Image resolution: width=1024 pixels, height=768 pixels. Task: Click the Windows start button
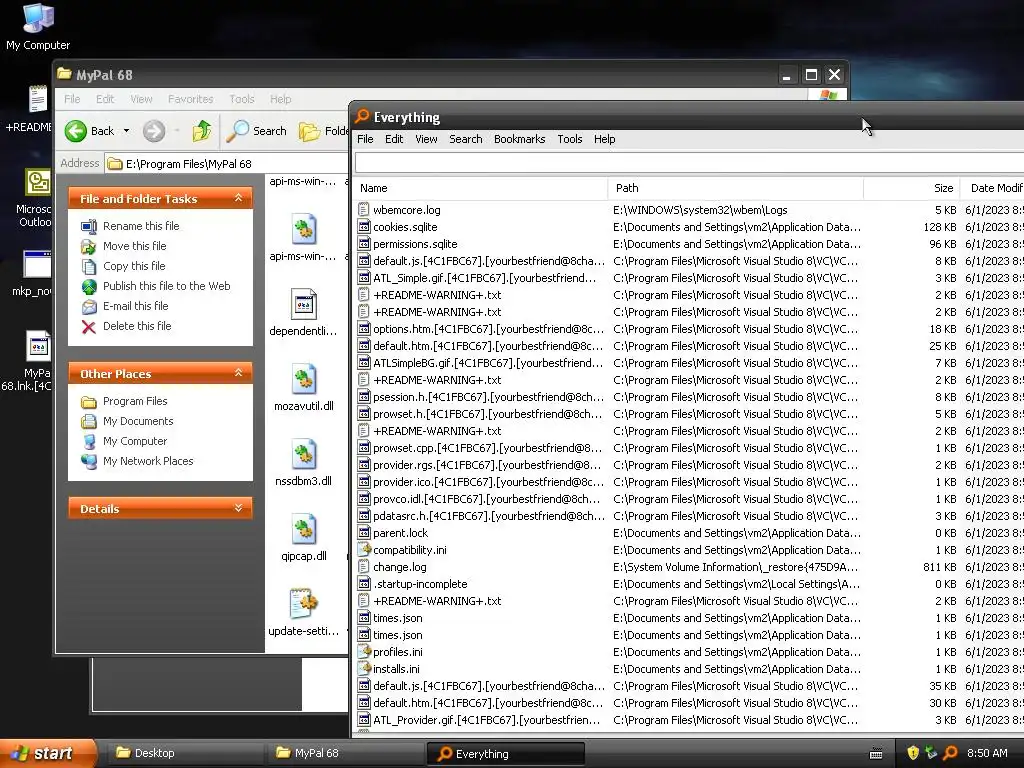tap(47, 753)
